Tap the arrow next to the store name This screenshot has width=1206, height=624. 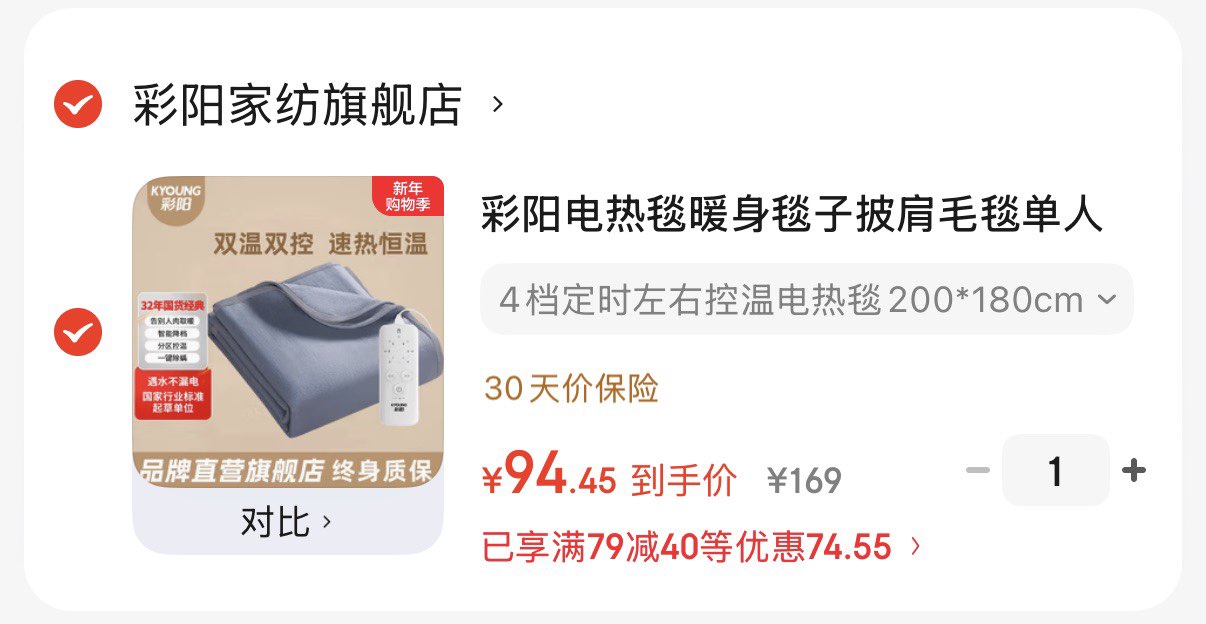(497, 104)
